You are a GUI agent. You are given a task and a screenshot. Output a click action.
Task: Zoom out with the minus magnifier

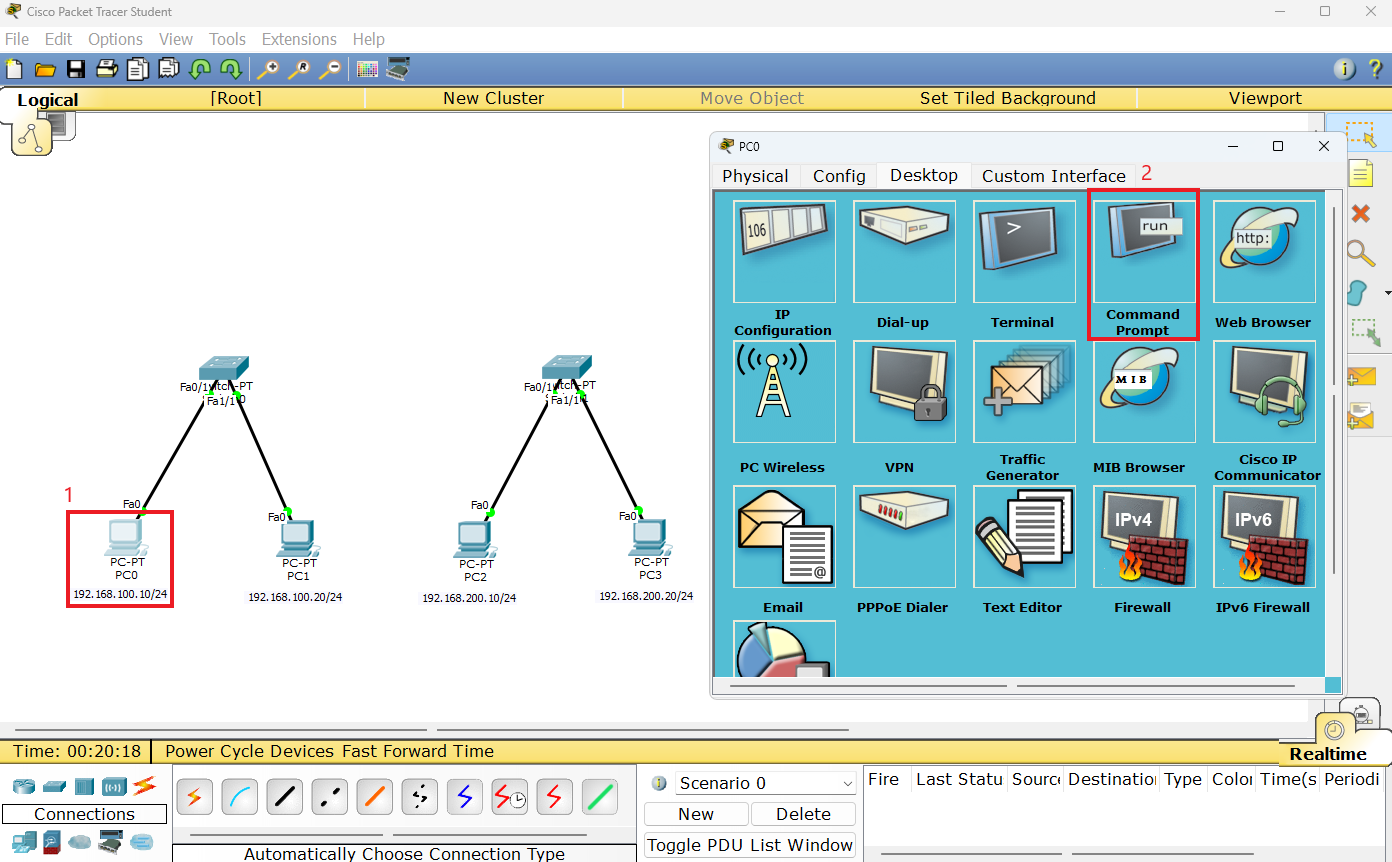click(x=329, y=69)
